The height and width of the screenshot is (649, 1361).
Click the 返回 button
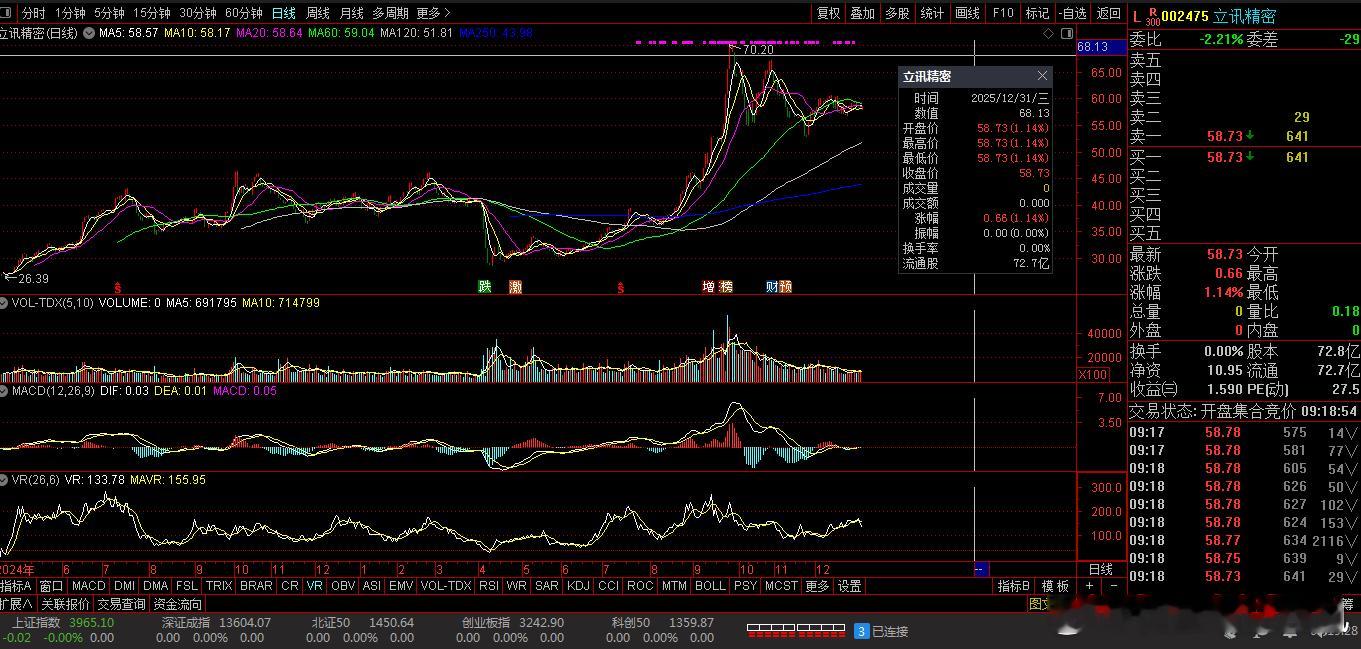pyautogui.click(x=1108, y=13)
